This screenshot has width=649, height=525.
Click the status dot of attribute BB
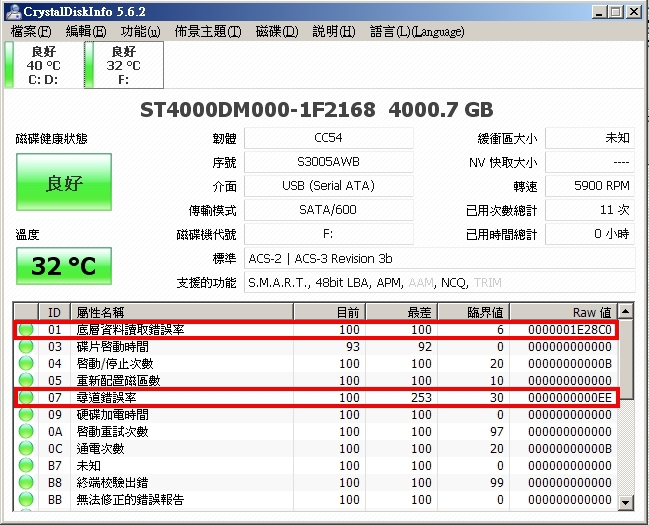(26, 499)
